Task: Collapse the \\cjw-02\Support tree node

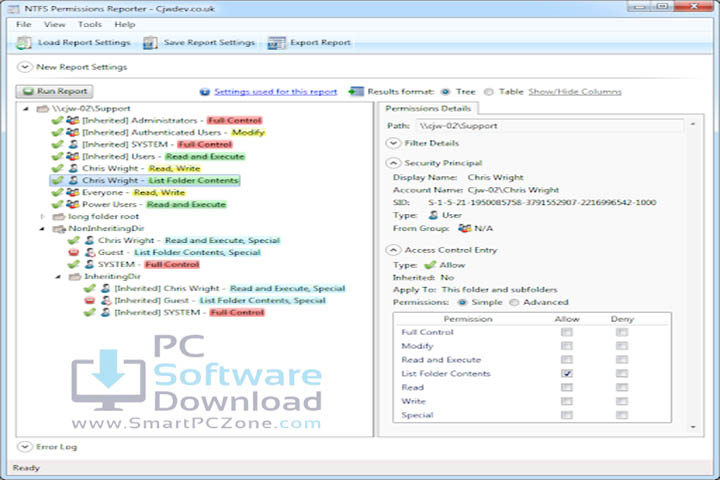Action: coord(26,109)
